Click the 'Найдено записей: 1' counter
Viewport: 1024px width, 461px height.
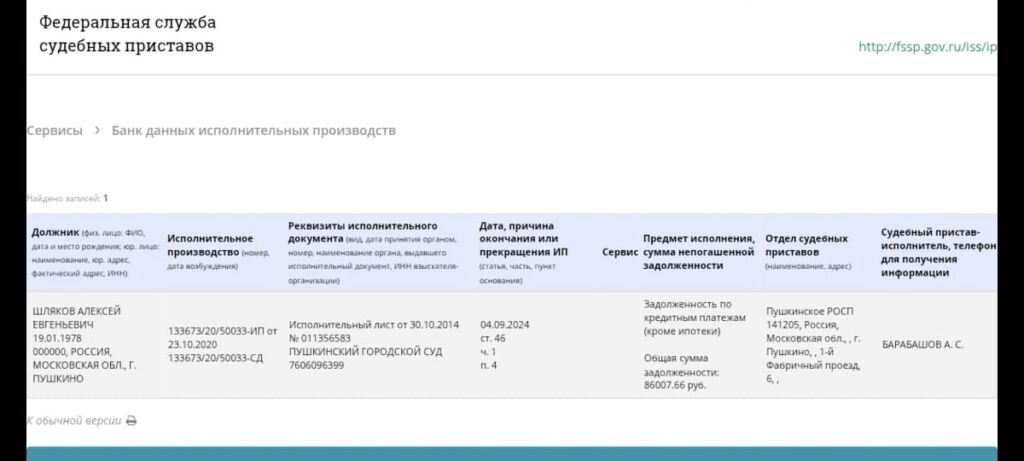(67, 198)
